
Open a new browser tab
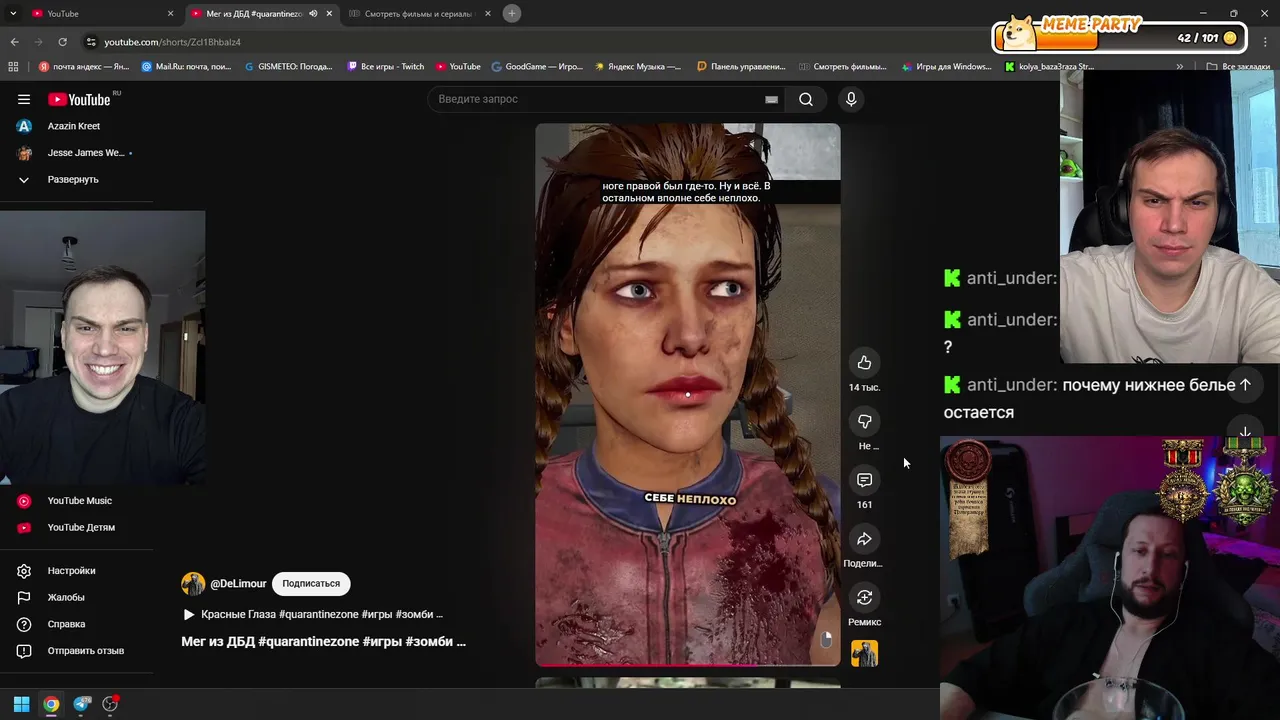pos(512,13)
